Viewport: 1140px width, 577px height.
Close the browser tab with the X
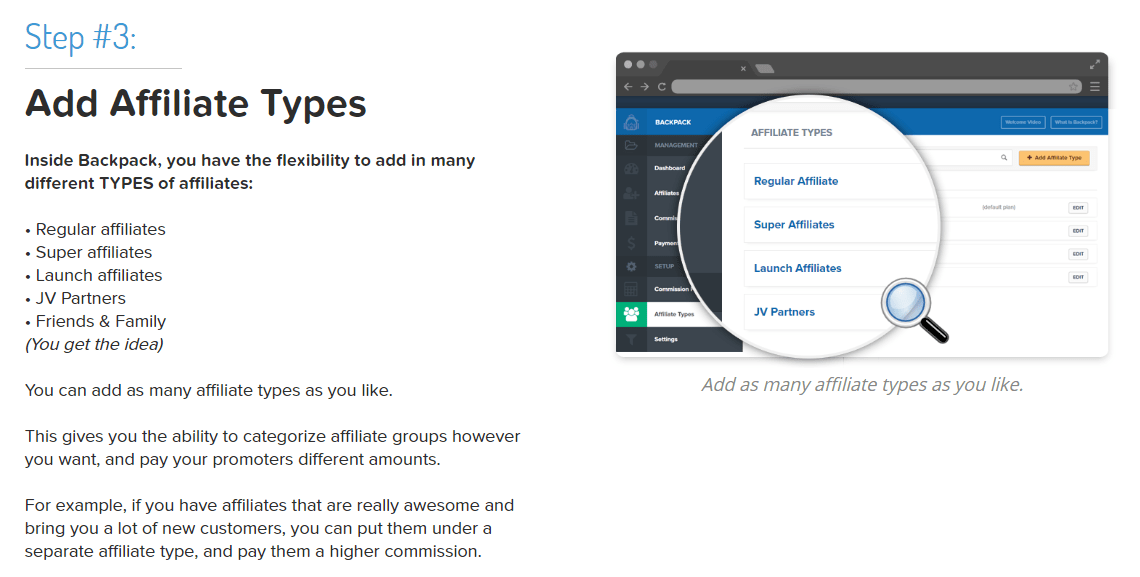(743, 69)
